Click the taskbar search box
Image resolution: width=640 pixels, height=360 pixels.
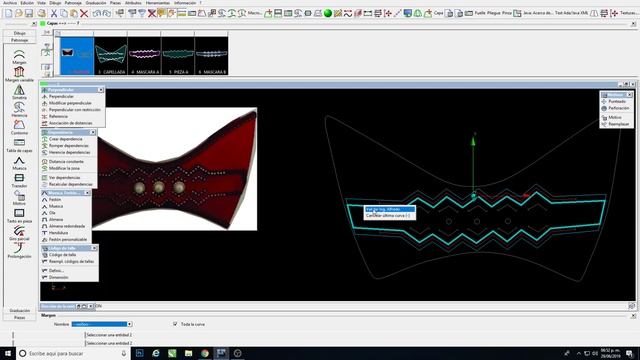pyautogui.click(x=73, y=353)
